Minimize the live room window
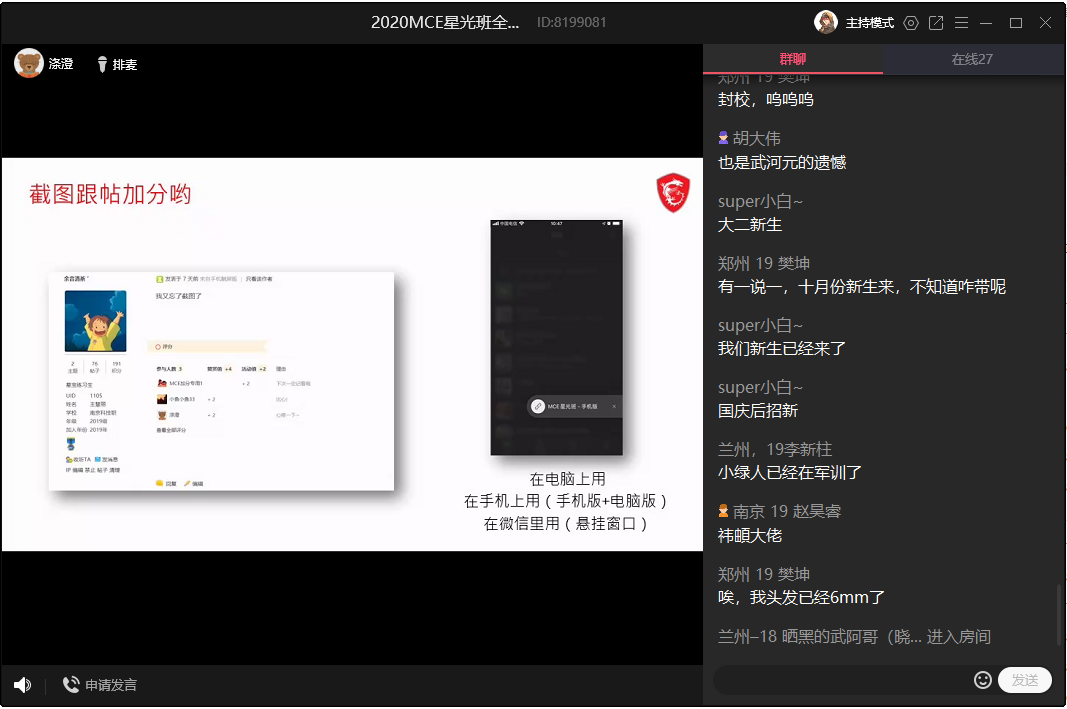This screenshot has height=709, width=1067. pyautogui.click(x=986, y=23)
